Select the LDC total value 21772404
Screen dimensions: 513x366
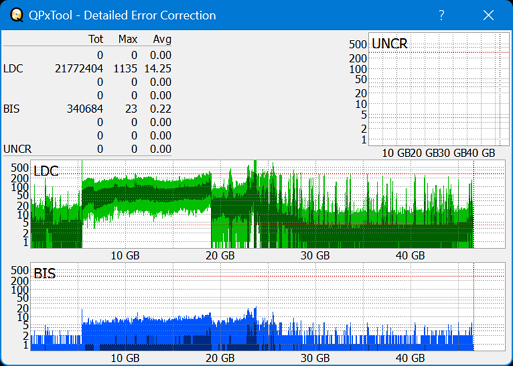click(79, 69)
